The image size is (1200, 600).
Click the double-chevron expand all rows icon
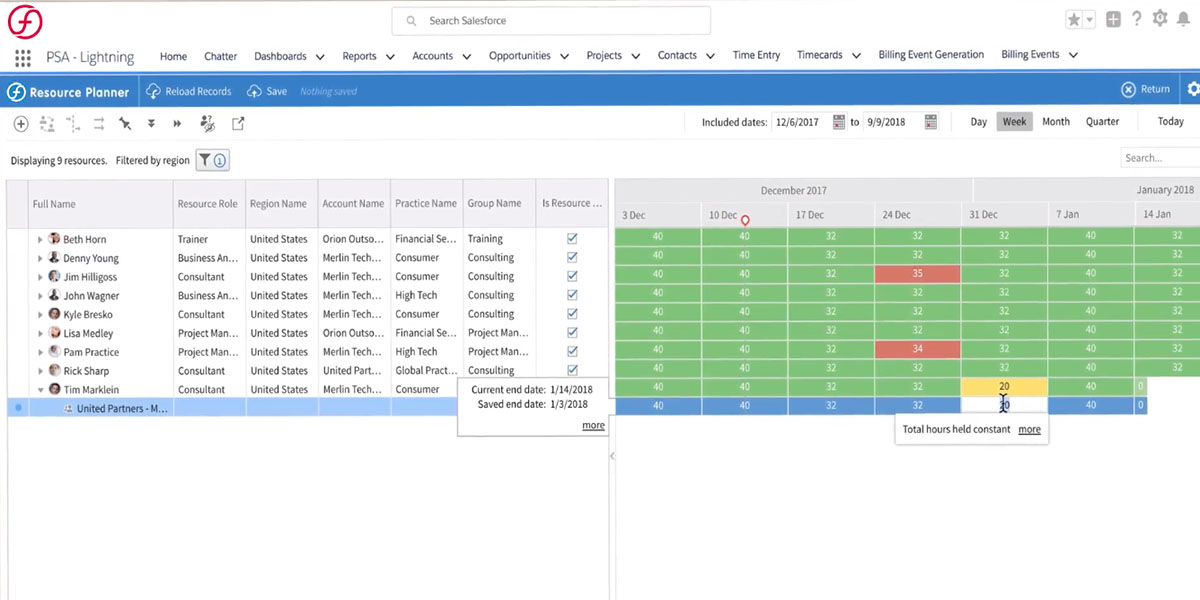tap(151, 124)
